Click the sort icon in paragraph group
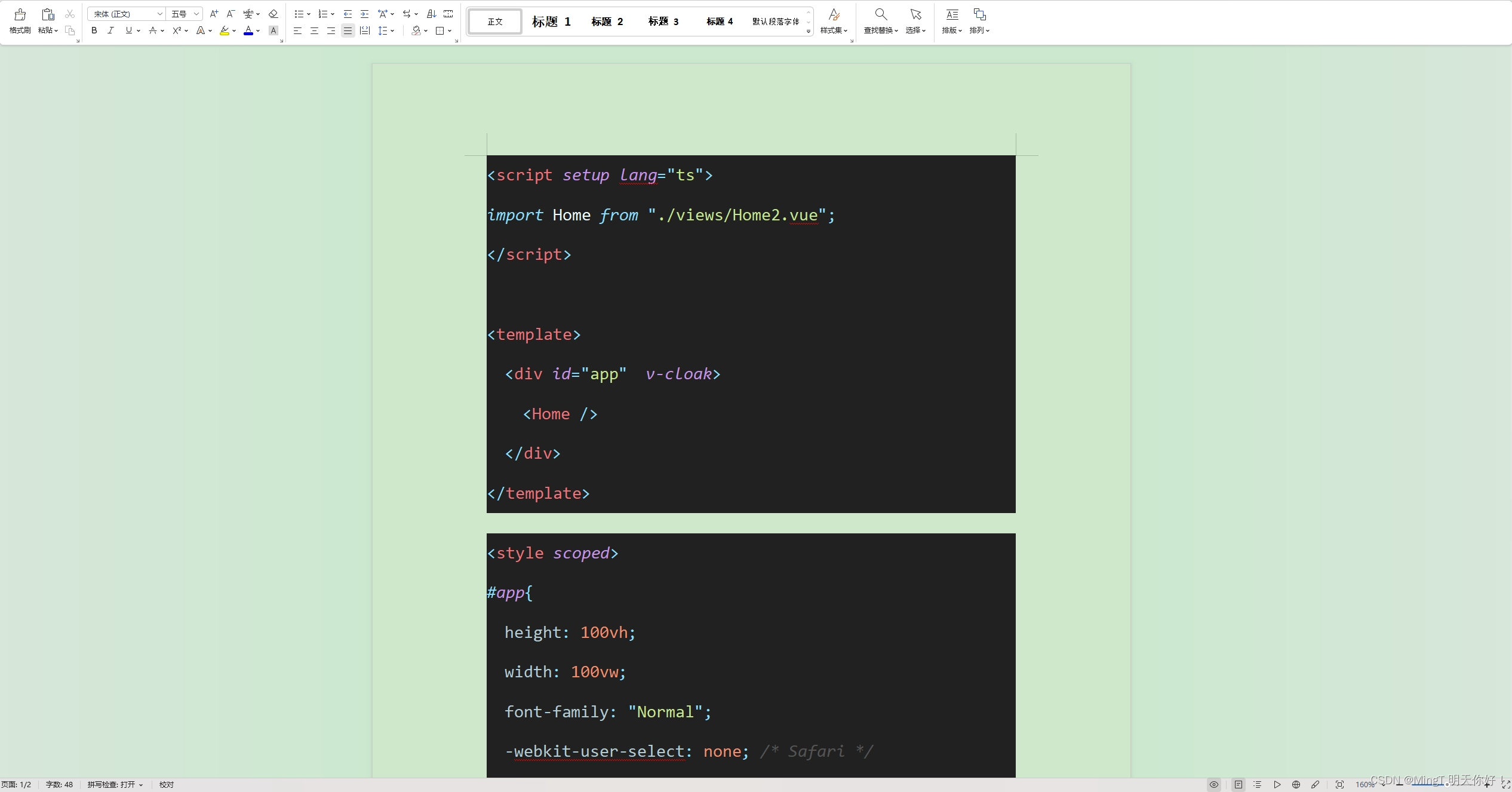The height and width of the screenshot is (792, 1512). [x=432, y=14]
